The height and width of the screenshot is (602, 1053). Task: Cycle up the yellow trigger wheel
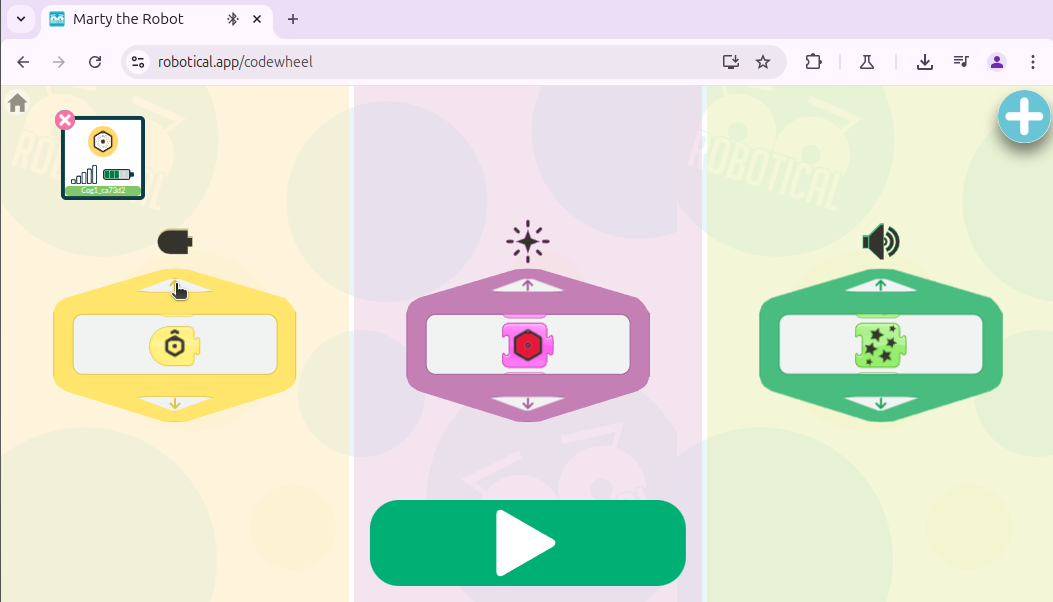pos(174,288)
